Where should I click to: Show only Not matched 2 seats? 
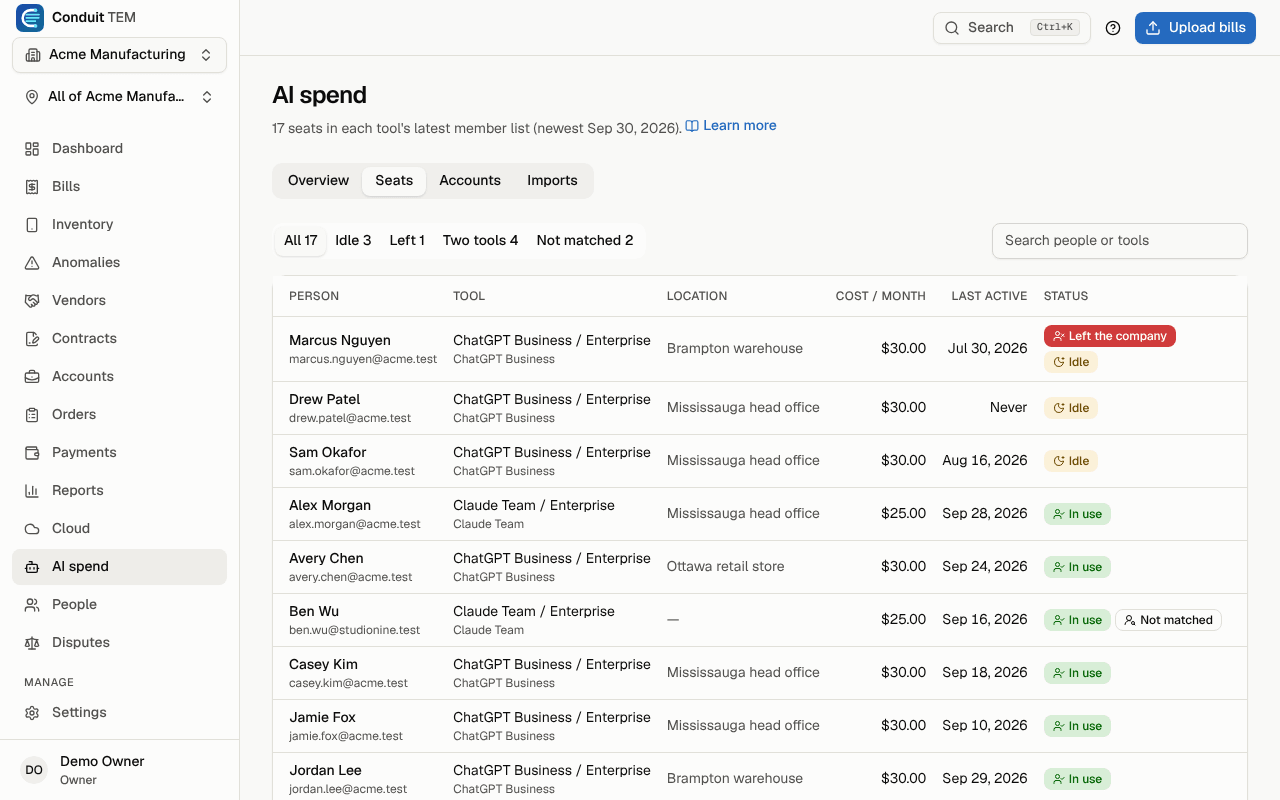point(585,240)
